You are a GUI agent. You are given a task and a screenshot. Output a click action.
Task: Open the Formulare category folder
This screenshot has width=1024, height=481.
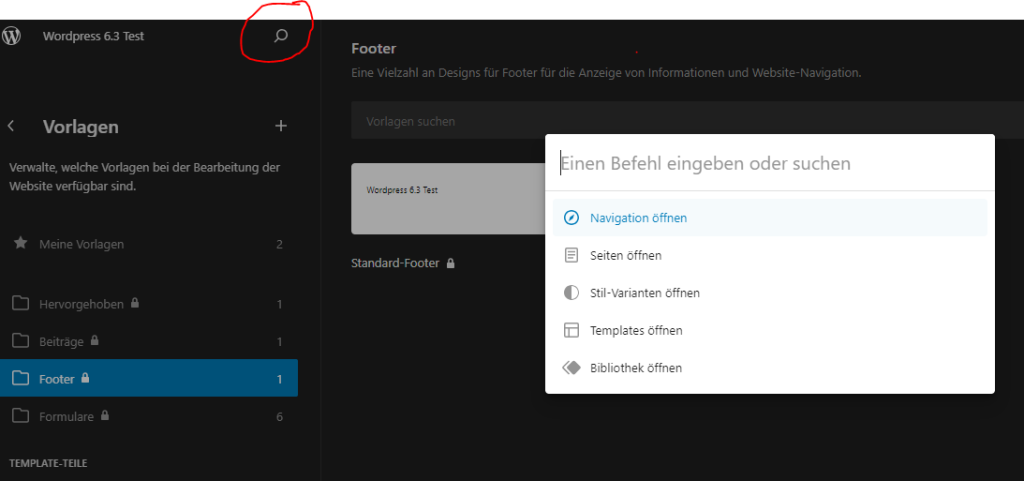click(x=66, y=416)
